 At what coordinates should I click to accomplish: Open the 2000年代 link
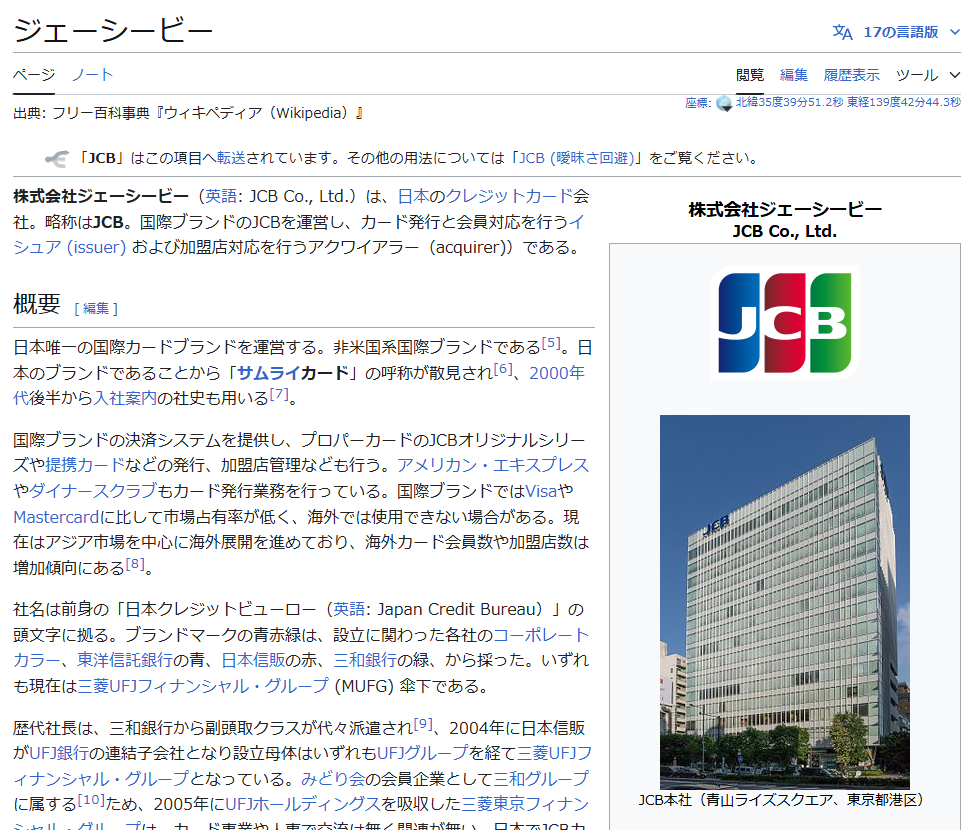(x=557, y=373)
